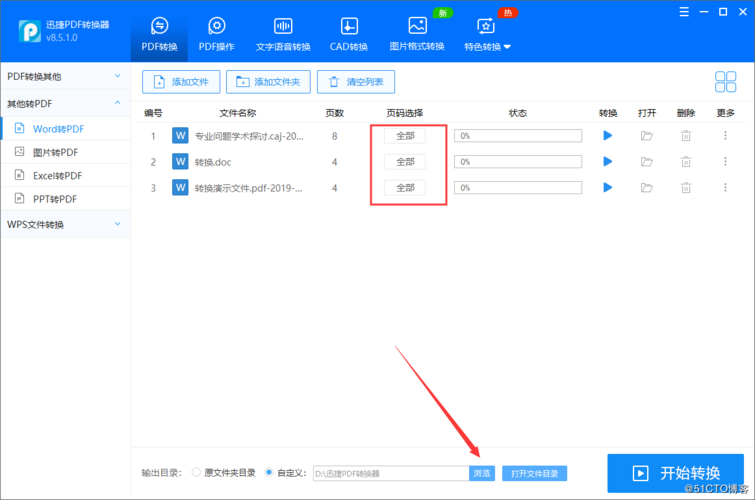Image resolution: width=755 pixels, height=500 pixels.
Task: Click the 开始转换 button
Action: [676, 474]
